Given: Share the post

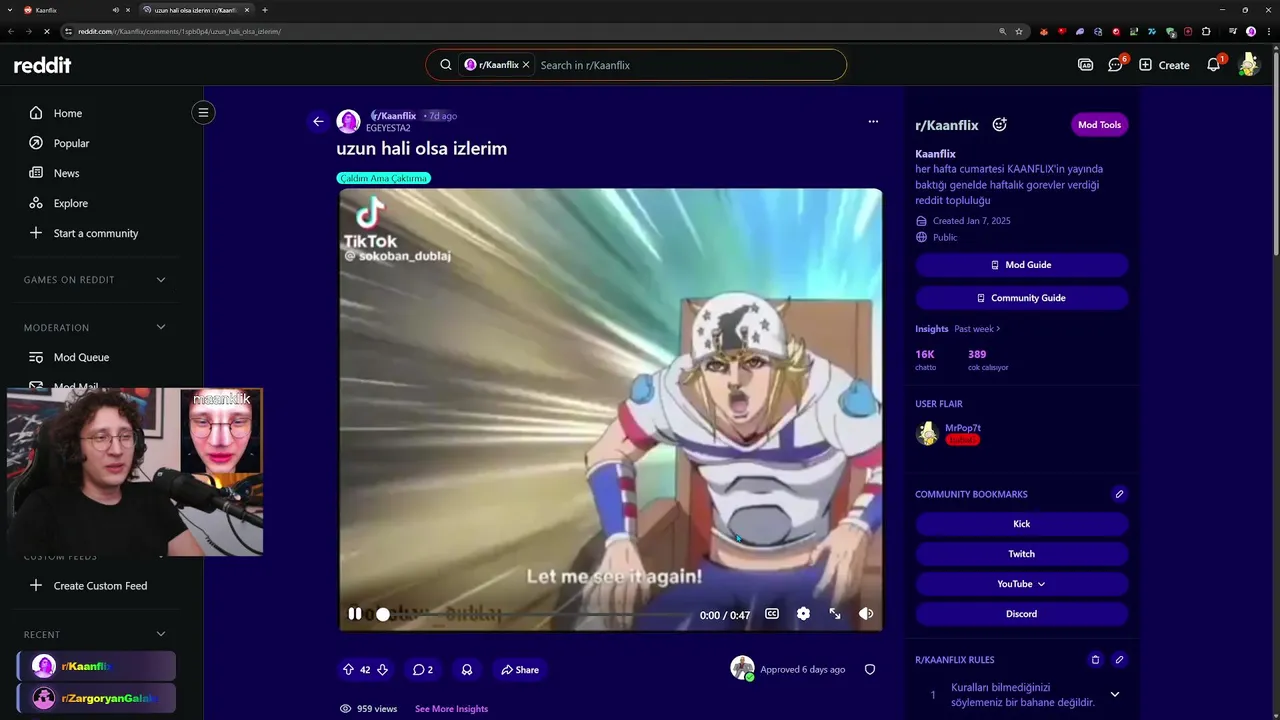Looking at the screenshot, I should [x=520, y=670].
